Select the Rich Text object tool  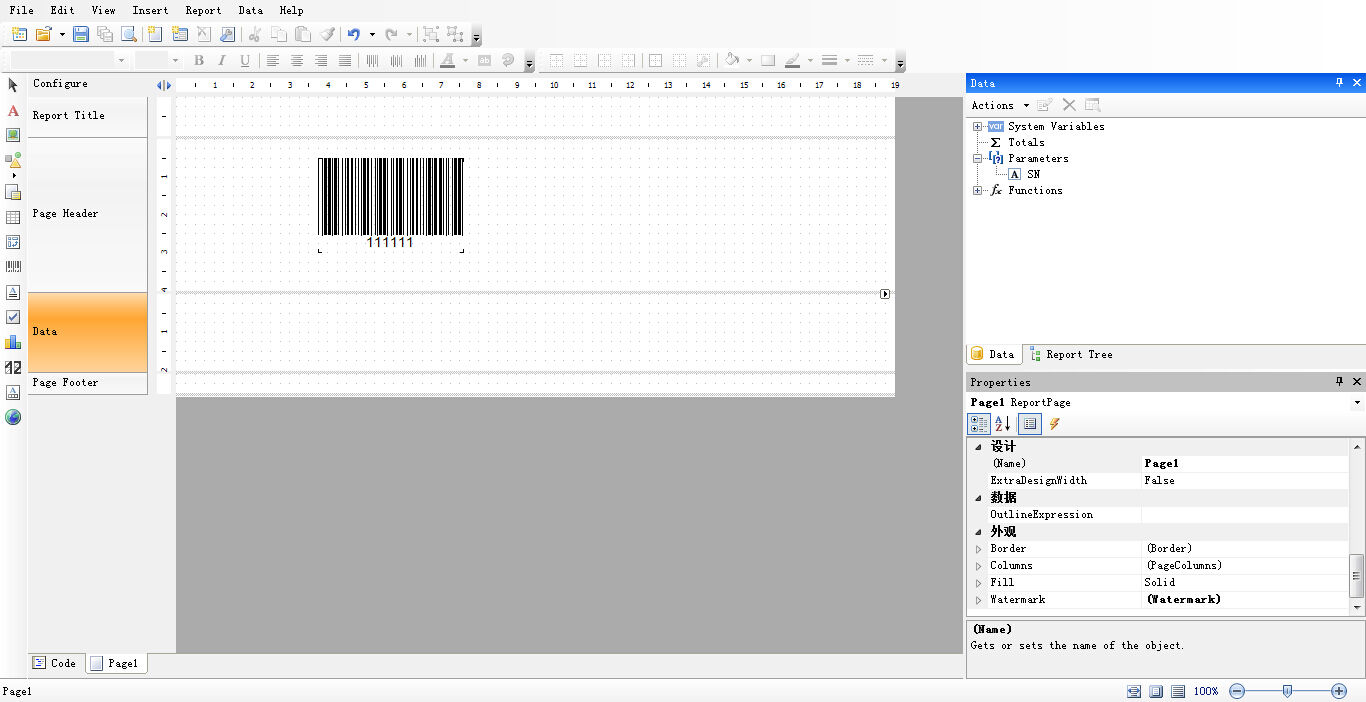[x=13, y=292]
